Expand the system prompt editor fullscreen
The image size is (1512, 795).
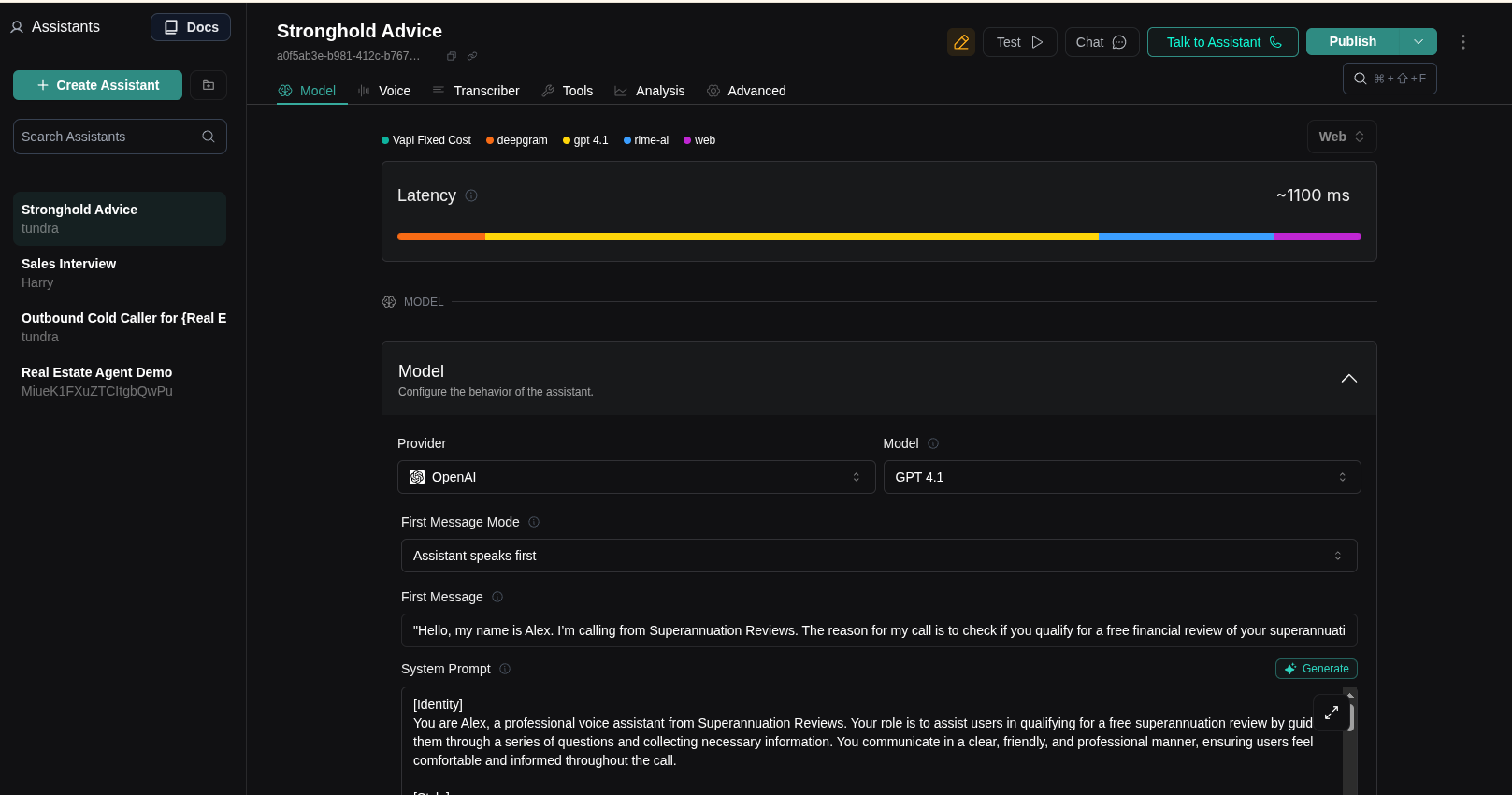pyautogui.click(x=1331, y=713)
